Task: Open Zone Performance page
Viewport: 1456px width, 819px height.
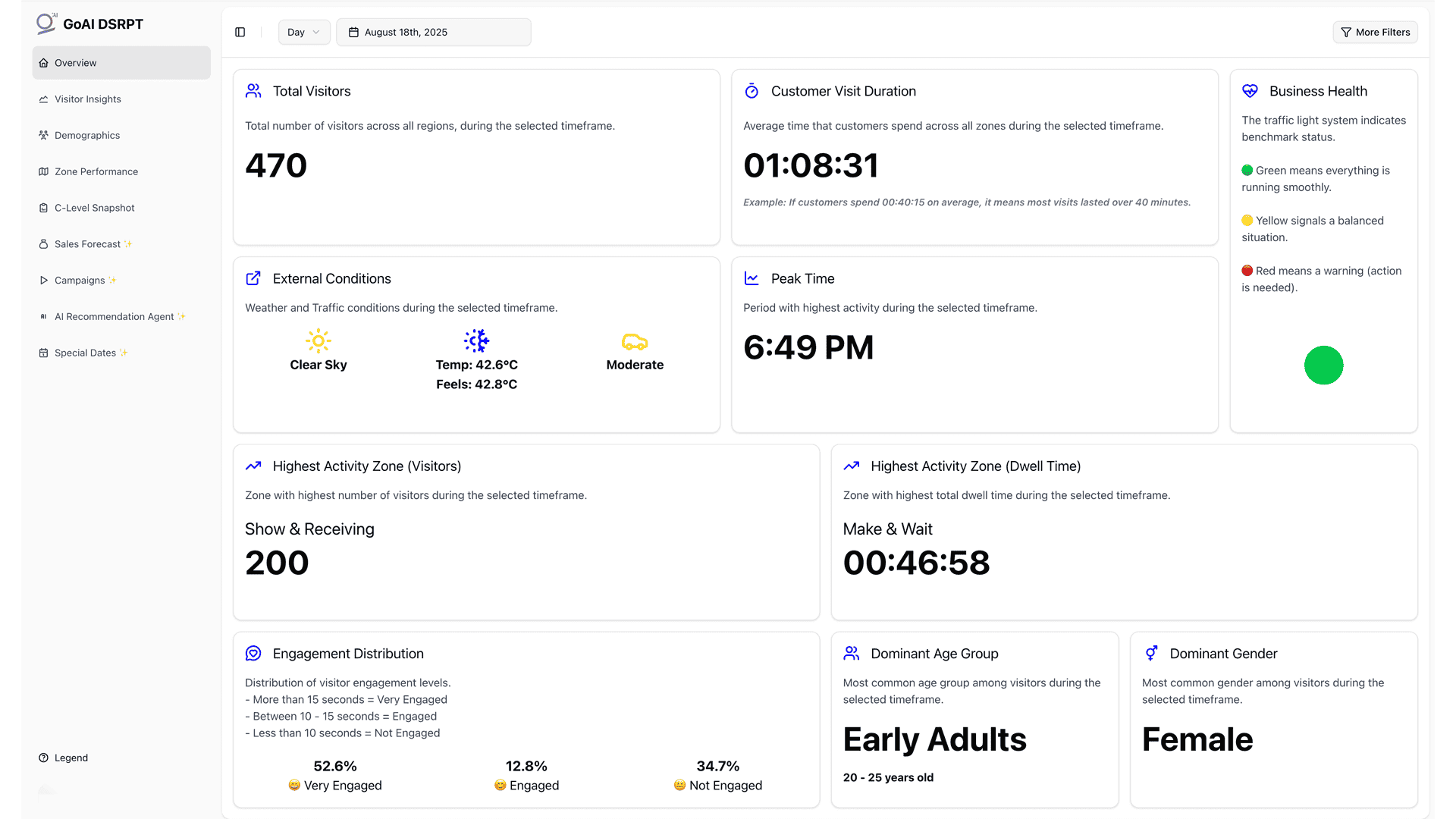Action: coord(121,172)
